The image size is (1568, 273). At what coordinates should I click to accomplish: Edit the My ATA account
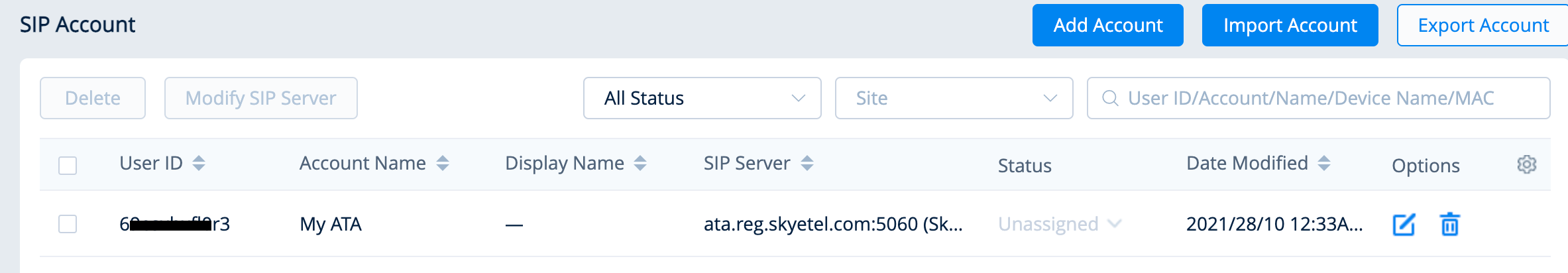coord(1404,225)
